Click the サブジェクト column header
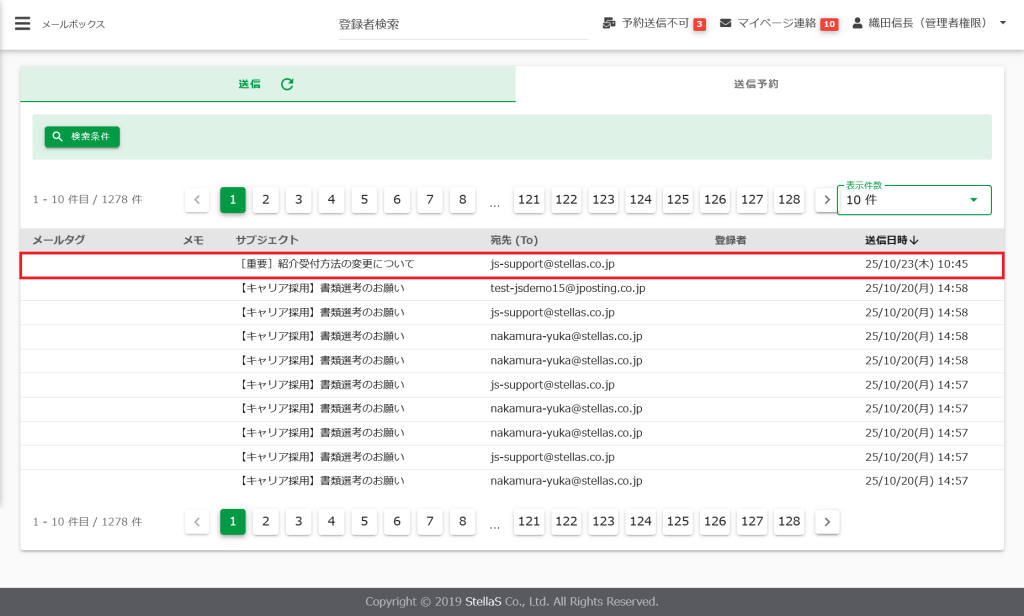Screen dimensions: 1024x616 (267, 240)
